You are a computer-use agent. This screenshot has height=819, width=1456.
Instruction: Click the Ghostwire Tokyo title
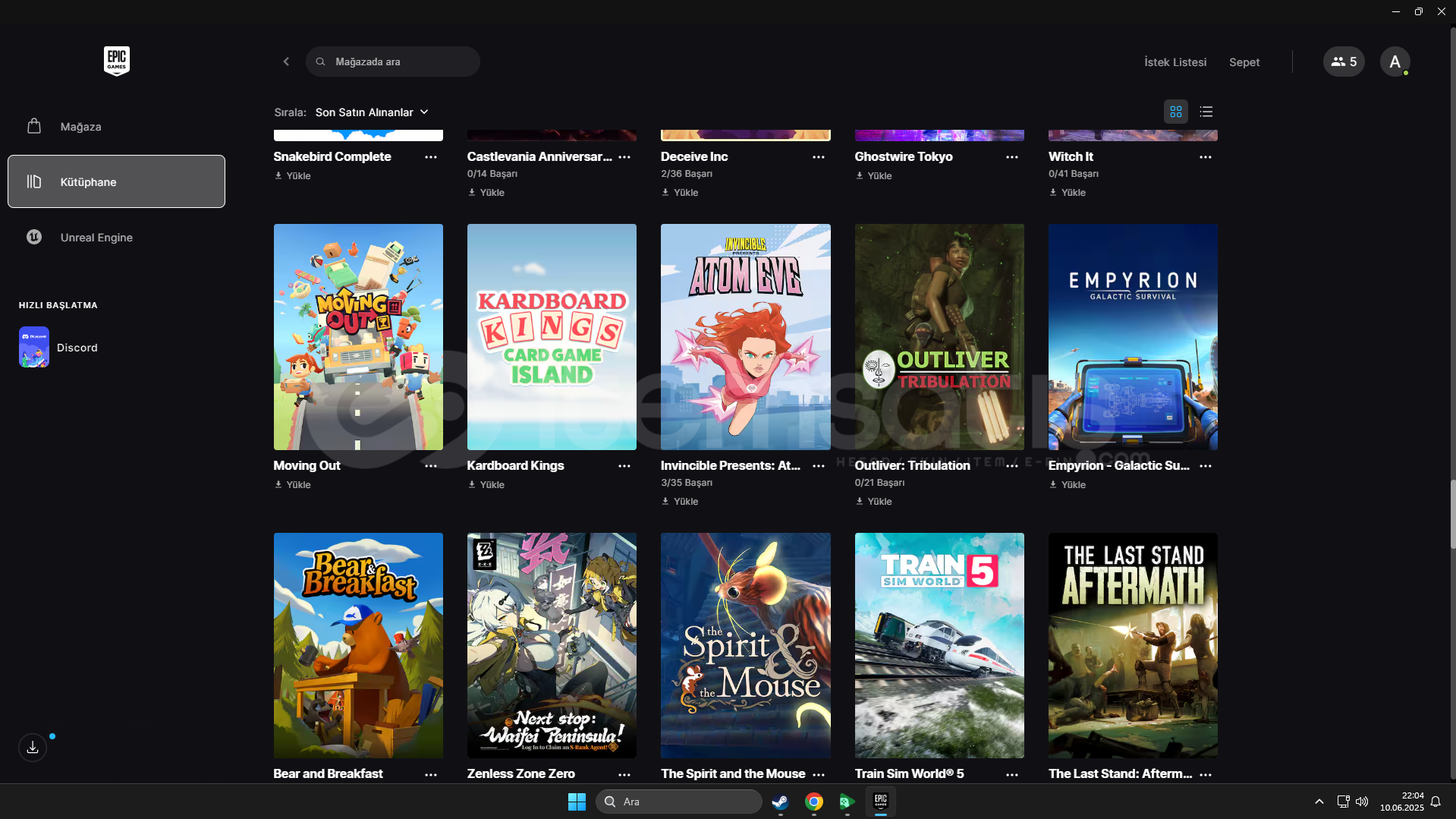click(x=904, y=156)
